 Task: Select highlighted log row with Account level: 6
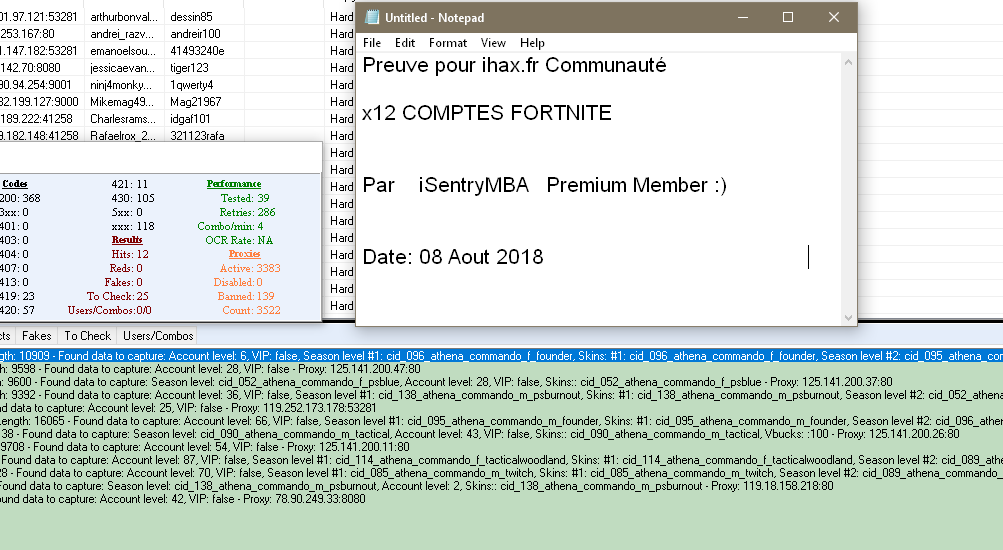coord(502,356)
